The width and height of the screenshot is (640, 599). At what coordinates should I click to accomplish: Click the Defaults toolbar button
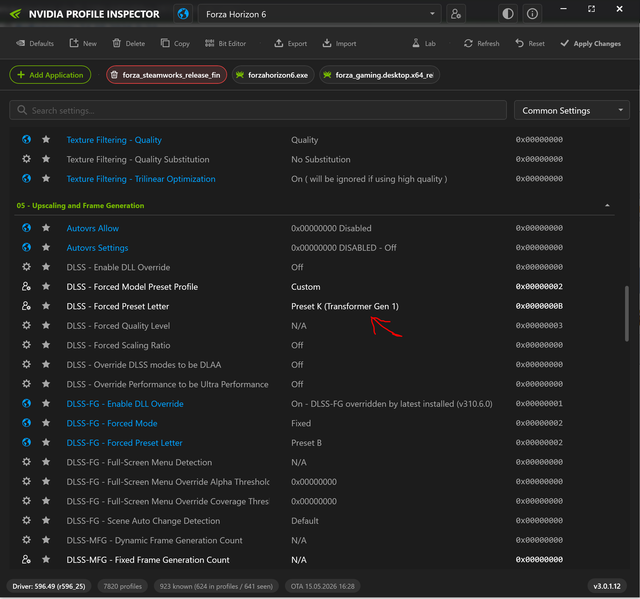pos(35,44)
